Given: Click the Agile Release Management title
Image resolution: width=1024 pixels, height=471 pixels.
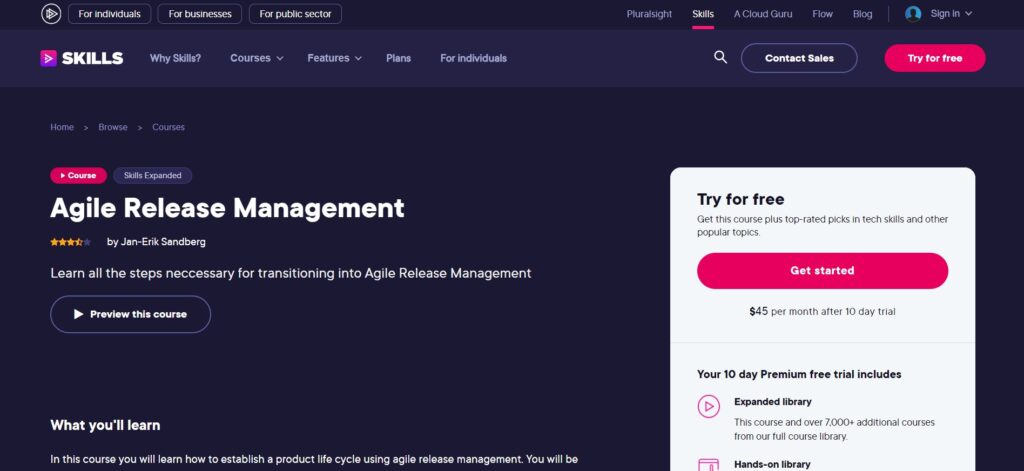Looking at the screenshot, I should 227,208.
